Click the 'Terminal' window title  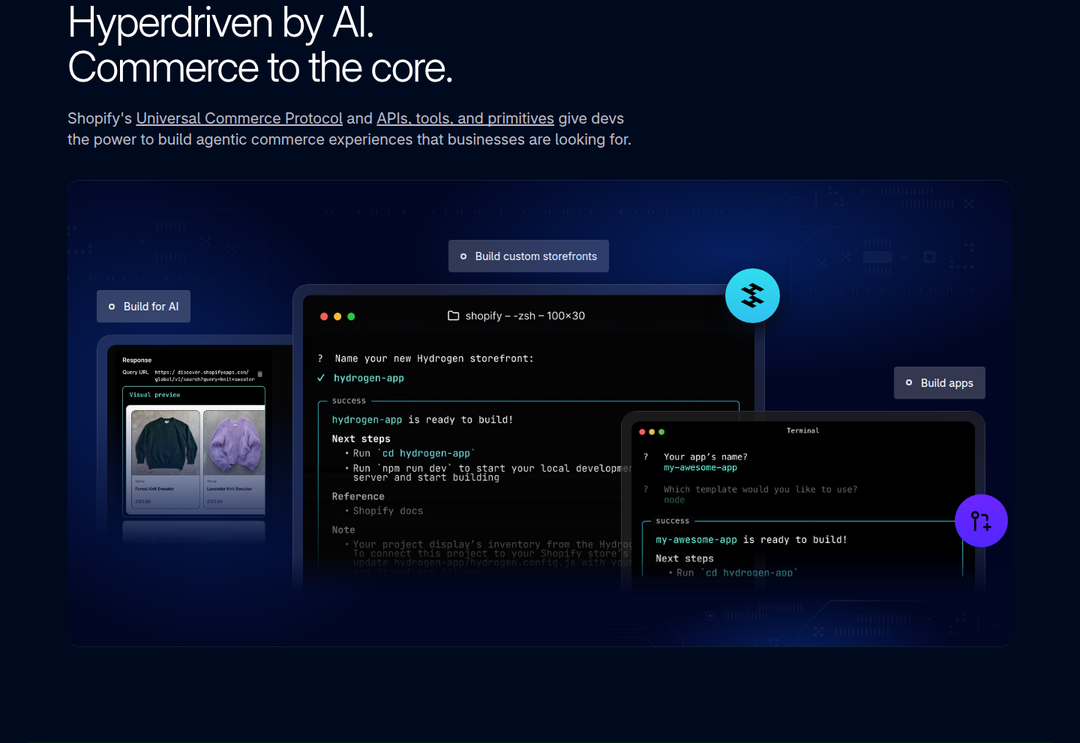802,431
